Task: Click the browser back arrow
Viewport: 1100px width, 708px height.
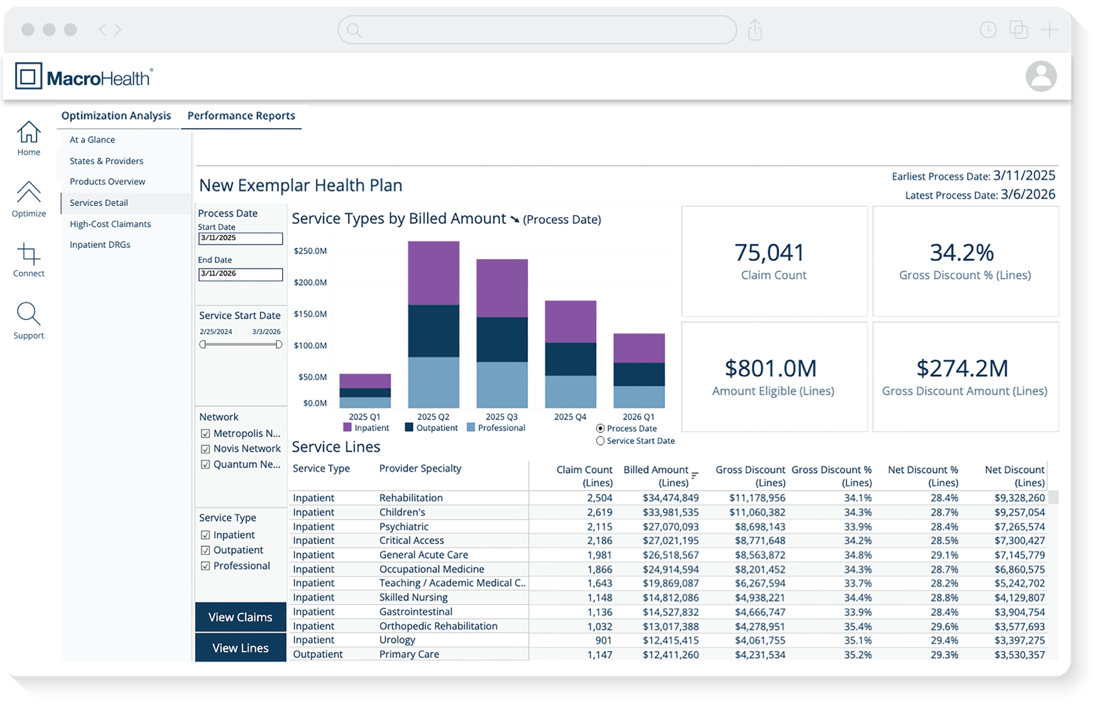Action: tap(102, 29)
